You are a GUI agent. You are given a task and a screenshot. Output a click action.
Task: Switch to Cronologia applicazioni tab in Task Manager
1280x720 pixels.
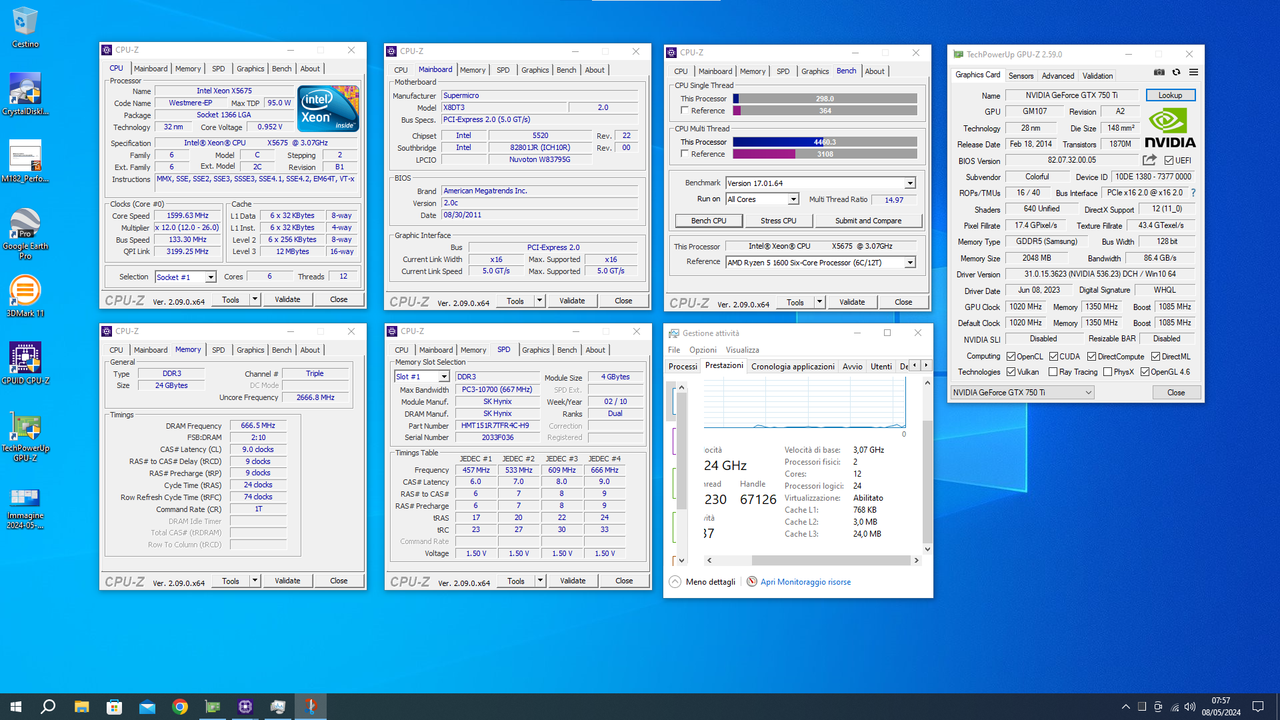793,366
